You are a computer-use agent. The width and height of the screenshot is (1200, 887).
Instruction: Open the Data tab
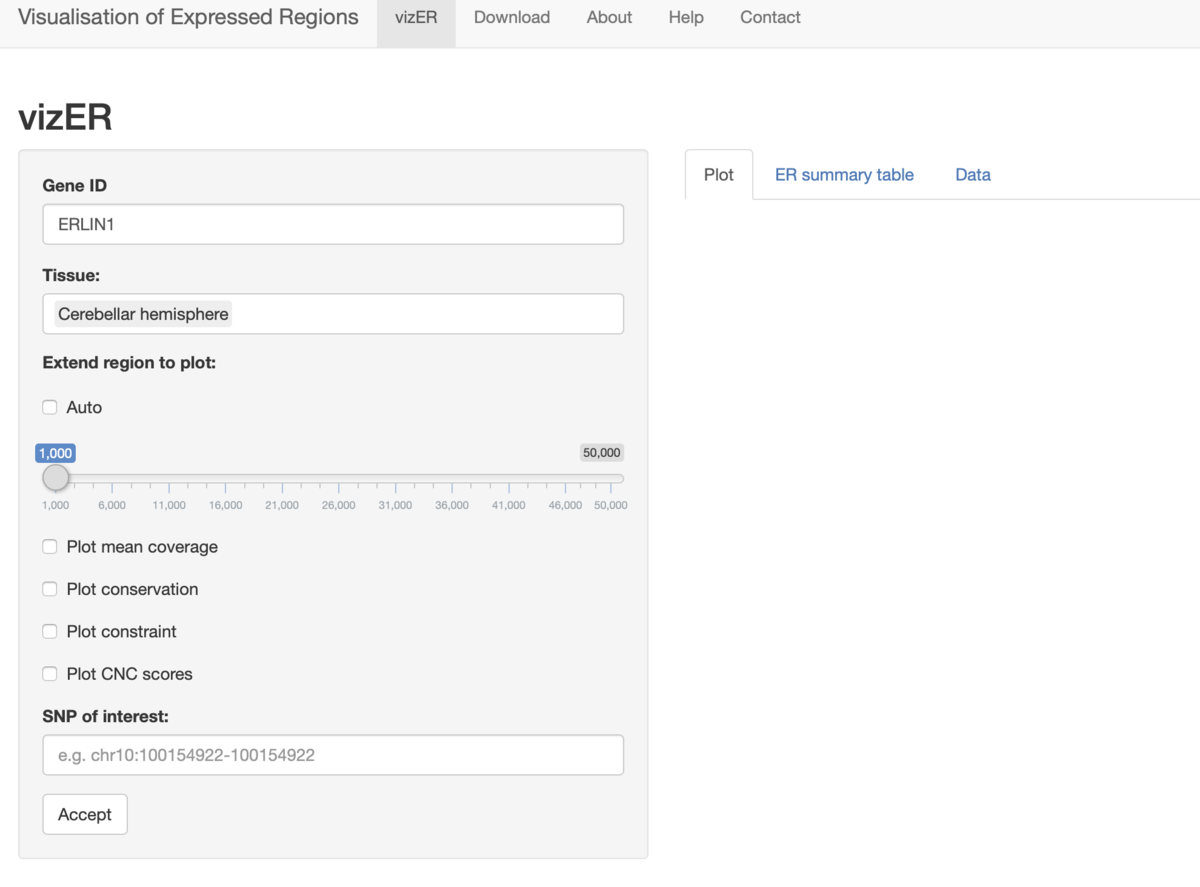tap(972, 175)
